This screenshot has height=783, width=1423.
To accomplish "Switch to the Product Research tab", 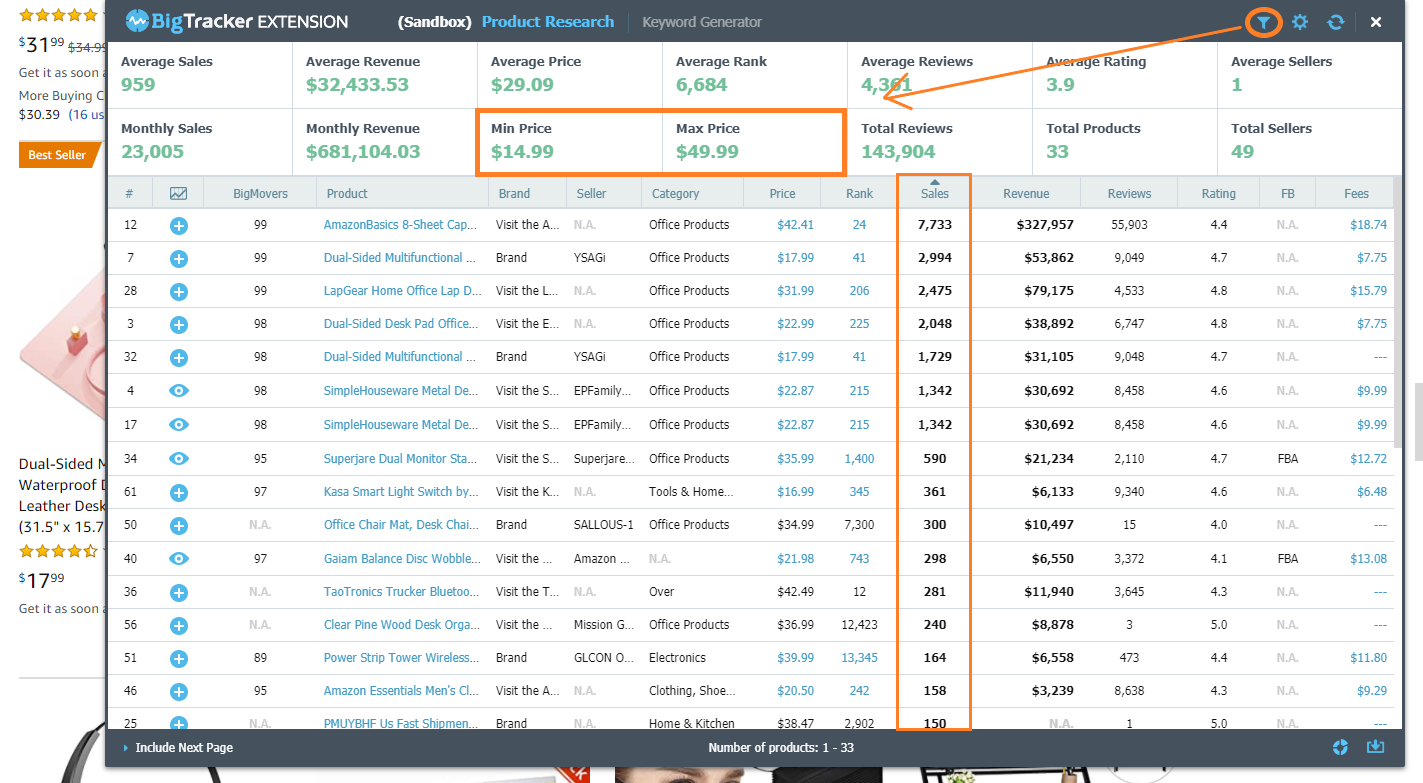I will 548,22.
